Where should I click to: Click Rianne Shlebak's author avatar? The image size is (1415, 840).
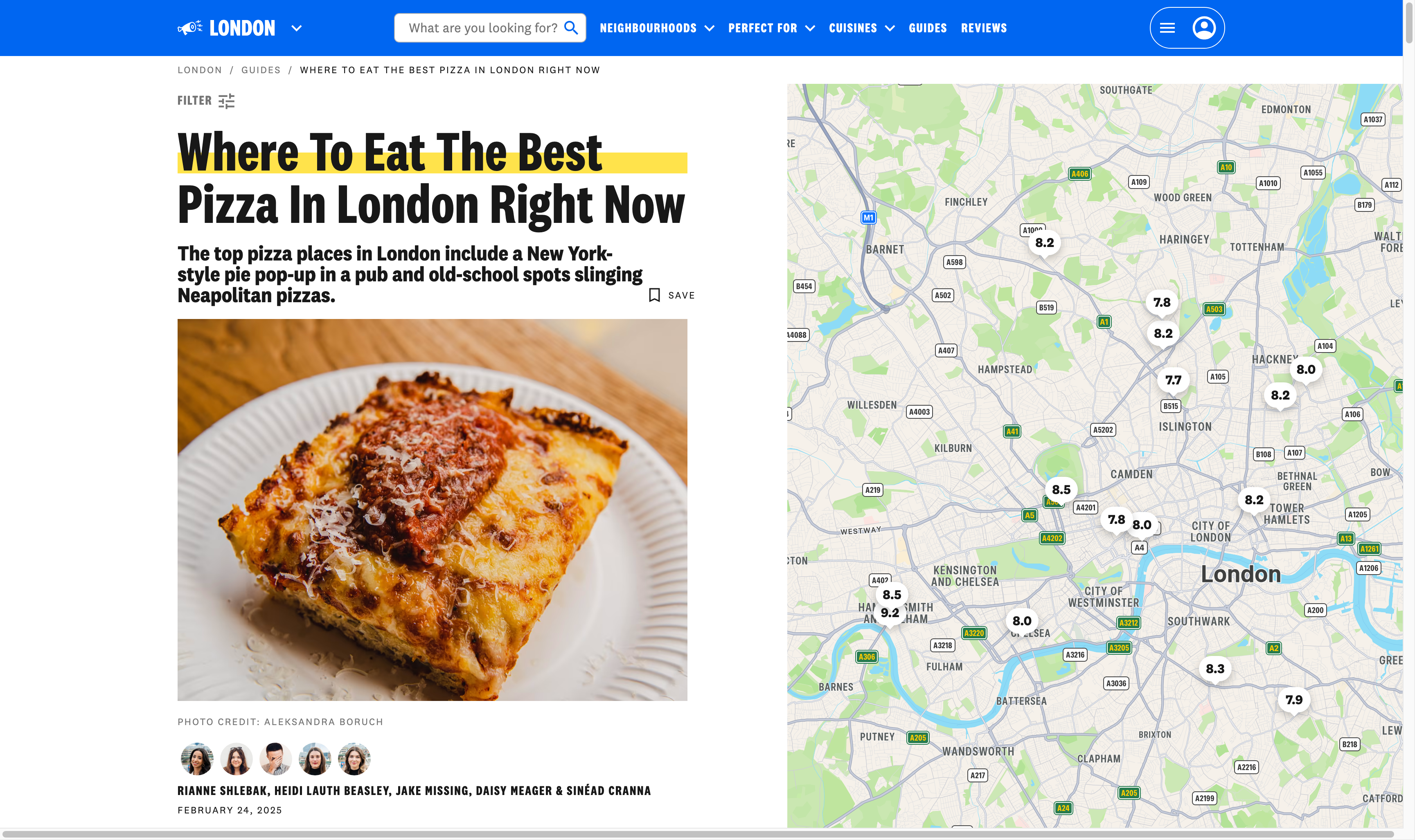coord(196,759)
